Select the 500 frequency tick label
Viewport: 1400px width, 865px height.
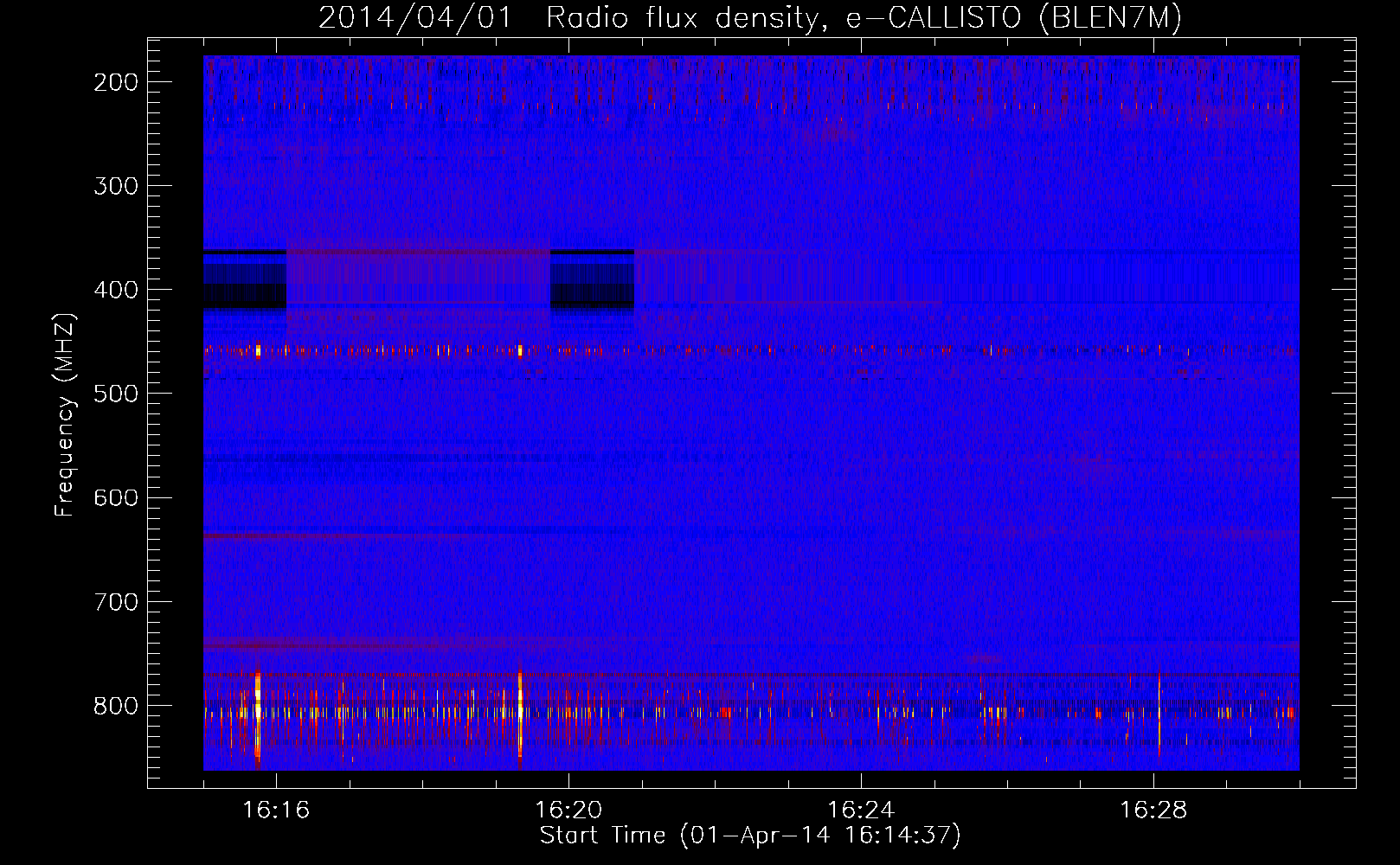tap(116, 394)
